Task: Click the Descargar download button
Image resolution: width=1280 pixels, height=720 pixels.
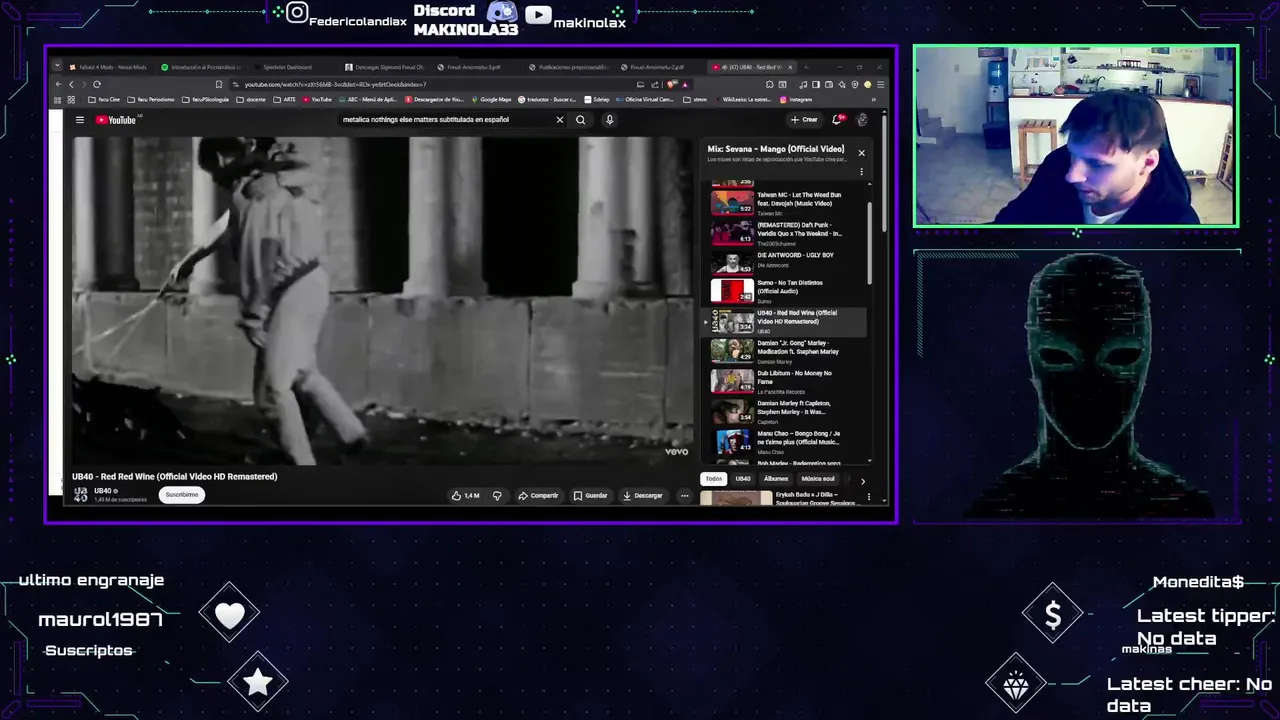Action: tap(642, 495)
